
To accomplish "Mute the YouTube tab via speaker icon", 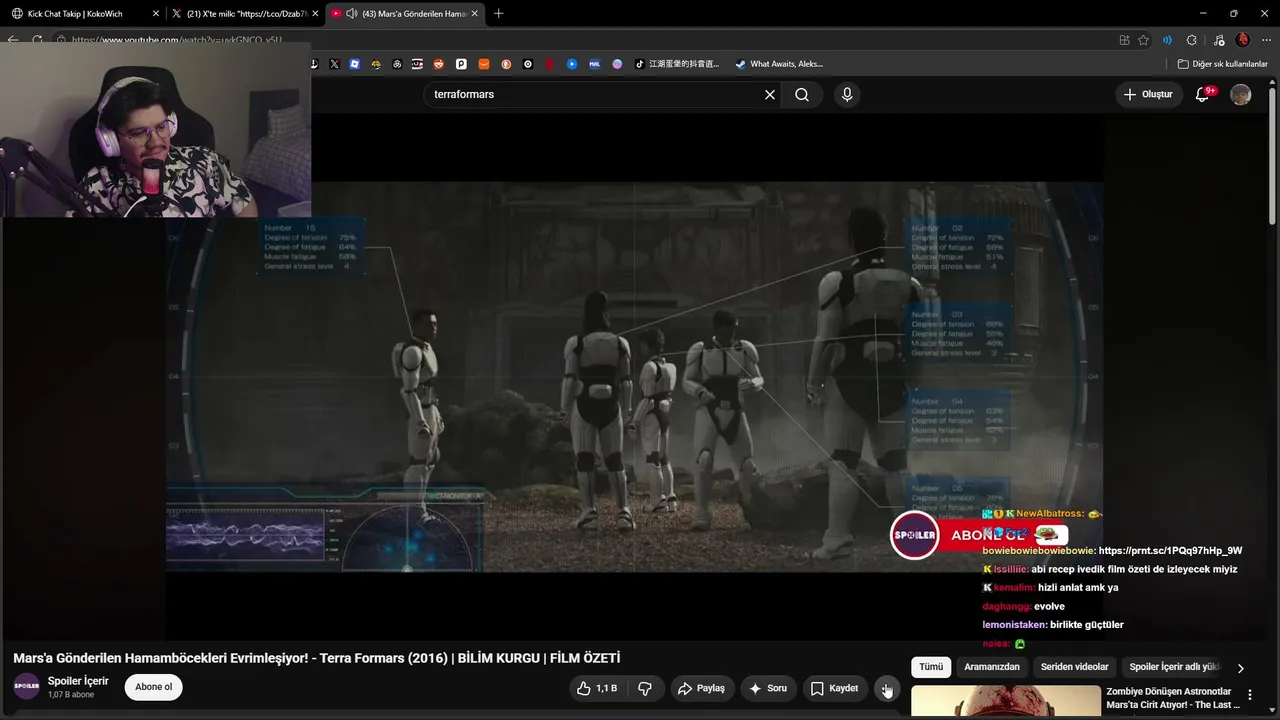I will (352, 14).
